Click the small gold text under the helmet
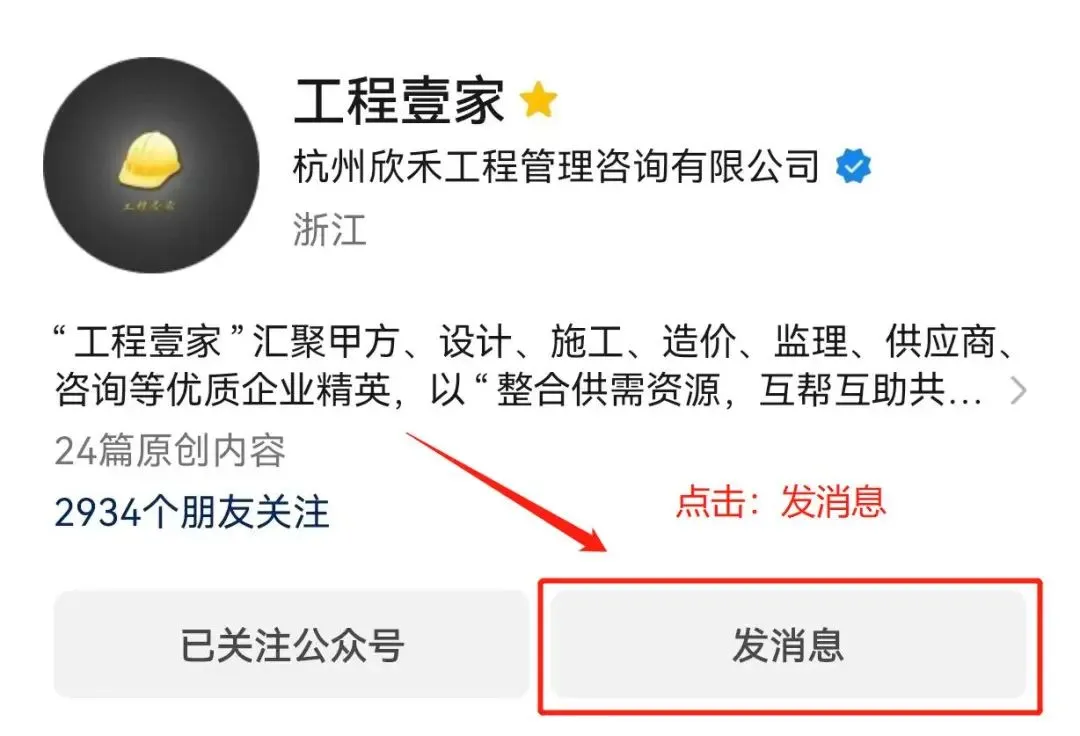The height and width of the screenshot is (736, 1080). [149, 205]
